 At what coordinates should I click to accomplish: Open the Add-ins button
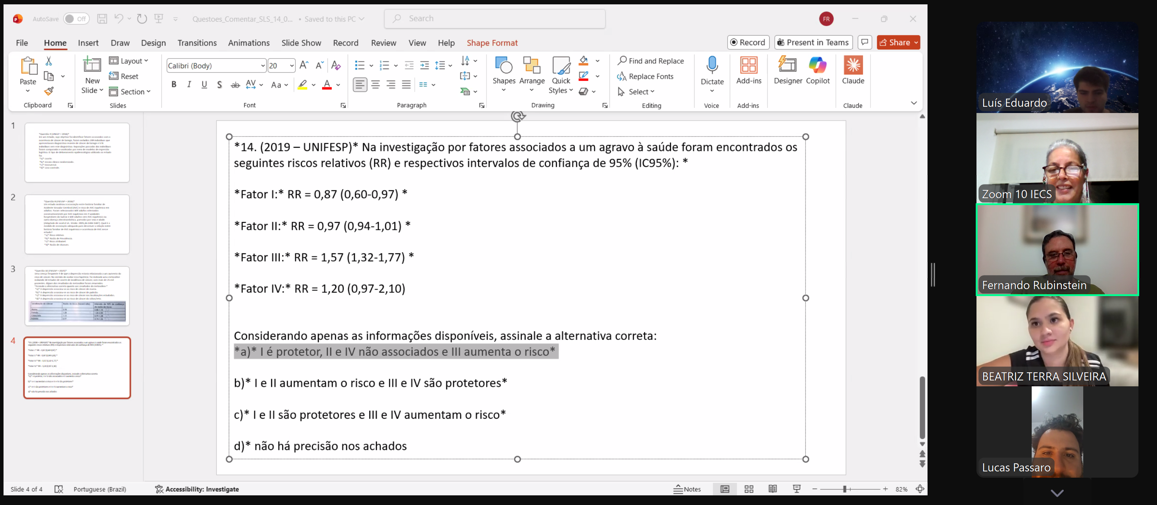point(748,71)
